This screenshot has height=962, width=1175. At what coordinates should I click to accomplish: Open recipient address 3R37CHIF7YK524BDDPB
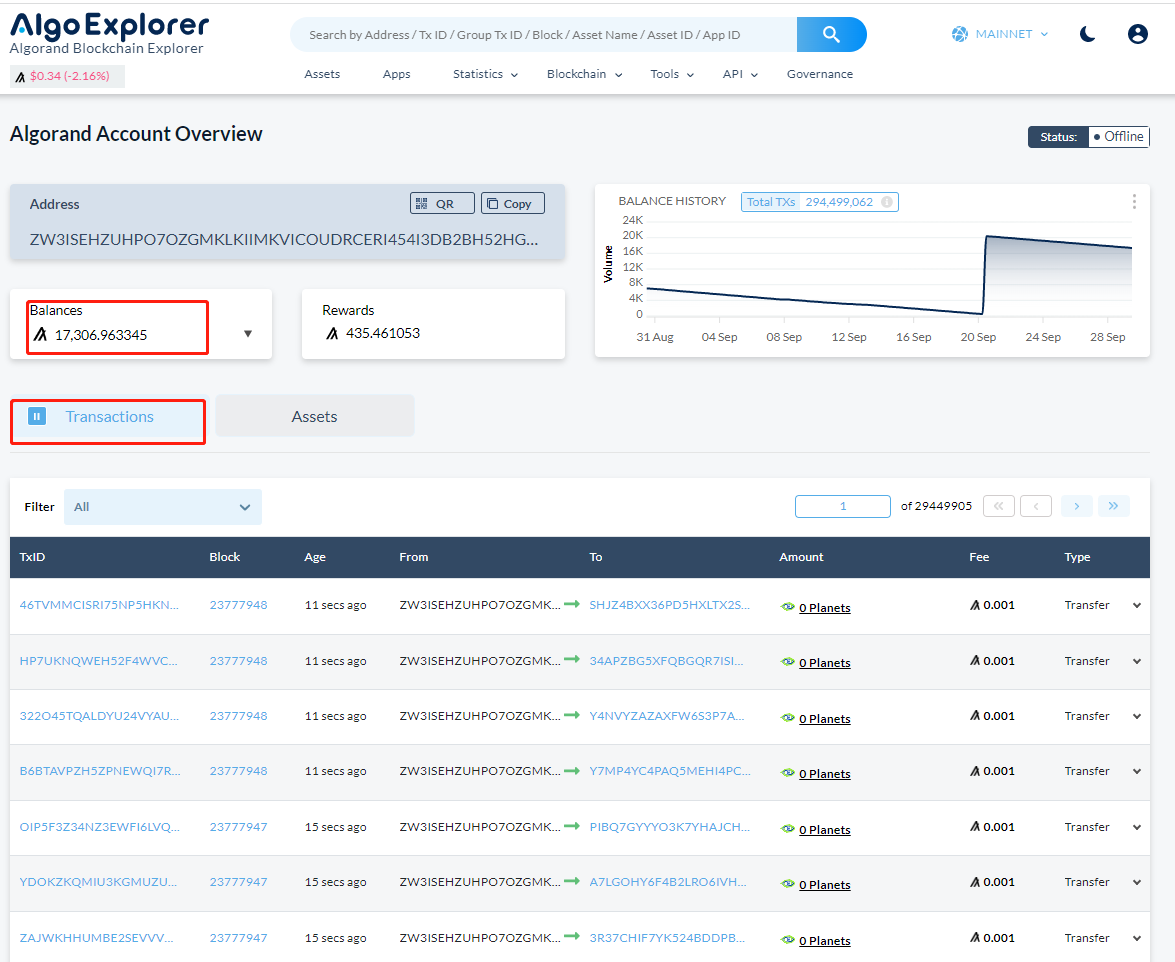[667, 938]
